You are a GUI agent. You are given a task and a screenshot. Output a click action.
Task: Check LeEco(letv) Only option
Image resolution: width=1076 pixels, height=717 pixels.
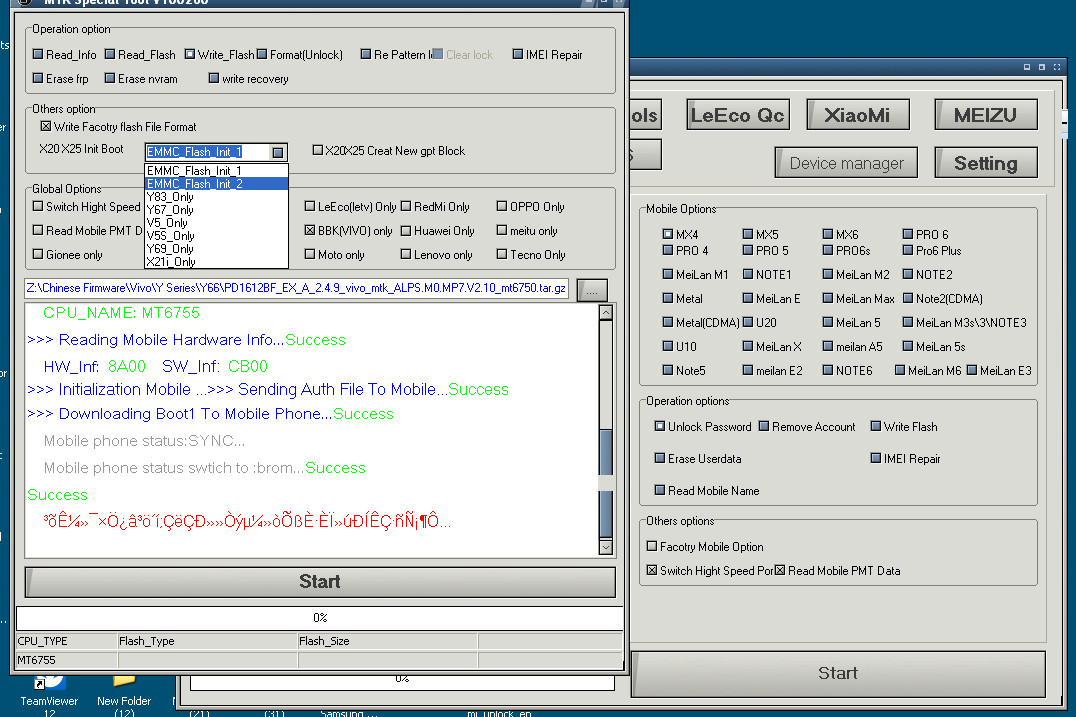(x=310, y=207)
